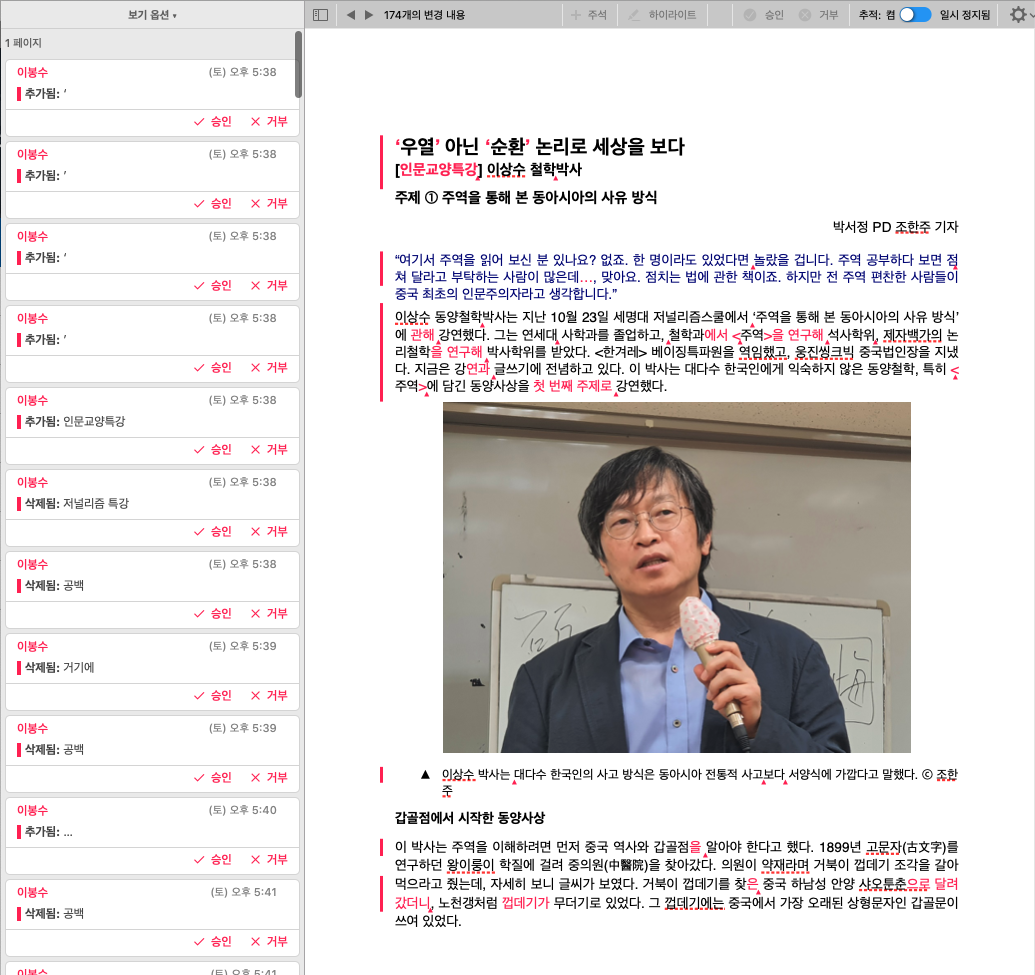
Task: Click the '174개의 변경 내용' counter
Action: [x=424, y=15]
